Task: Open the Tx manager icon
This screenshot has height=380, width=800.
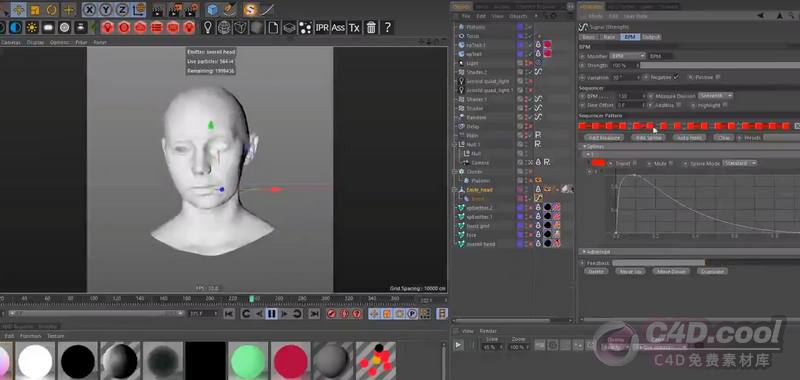Action: [355, 28]
